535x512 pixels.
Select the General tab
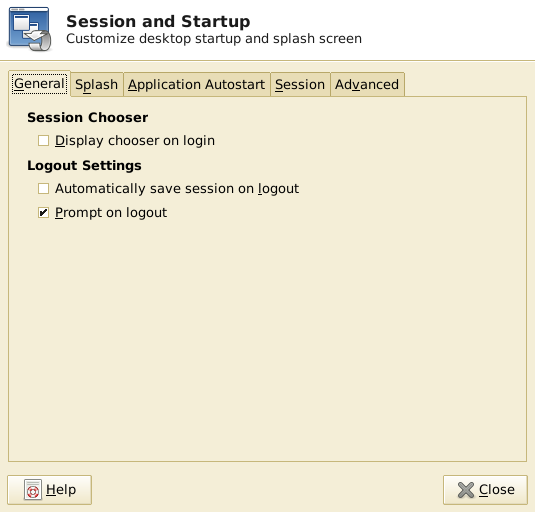click(x=40, y=84)
